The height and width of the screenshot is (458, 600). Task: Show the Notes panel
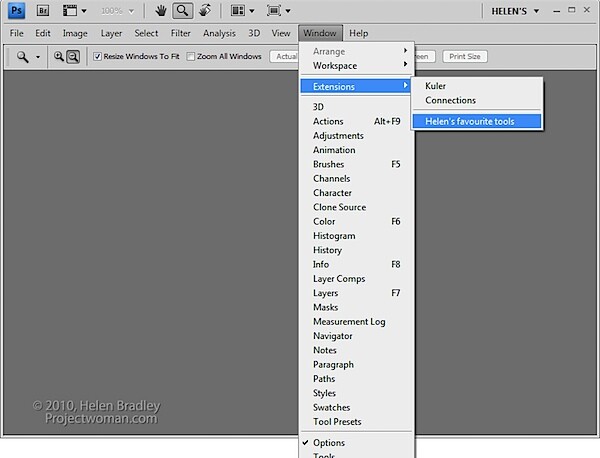pyautogui.click(x=356, y=350)
